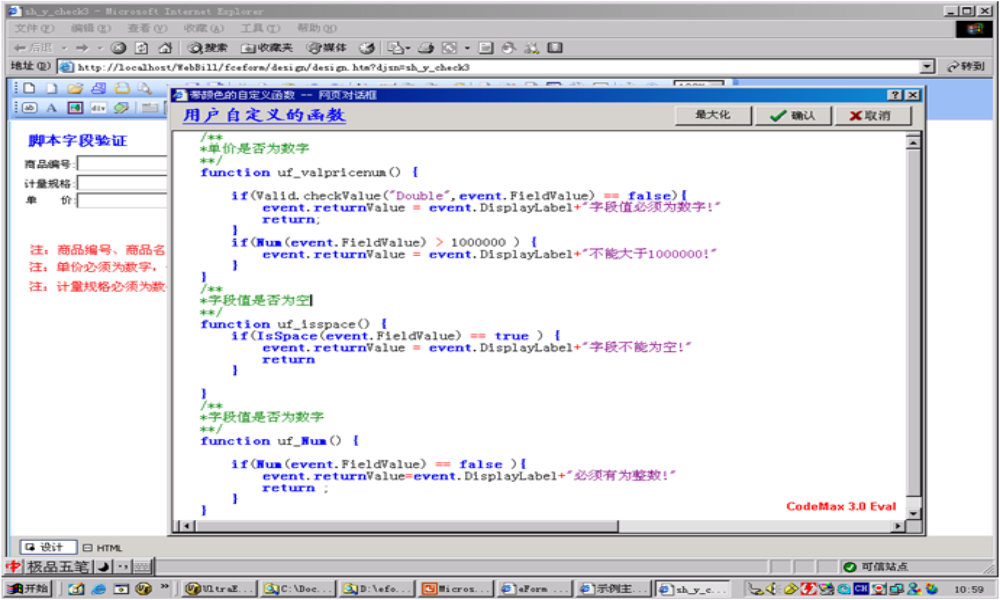1000x600 pixels.
Task: Click the 开始 Start button
Action: (x=29, y=589)
